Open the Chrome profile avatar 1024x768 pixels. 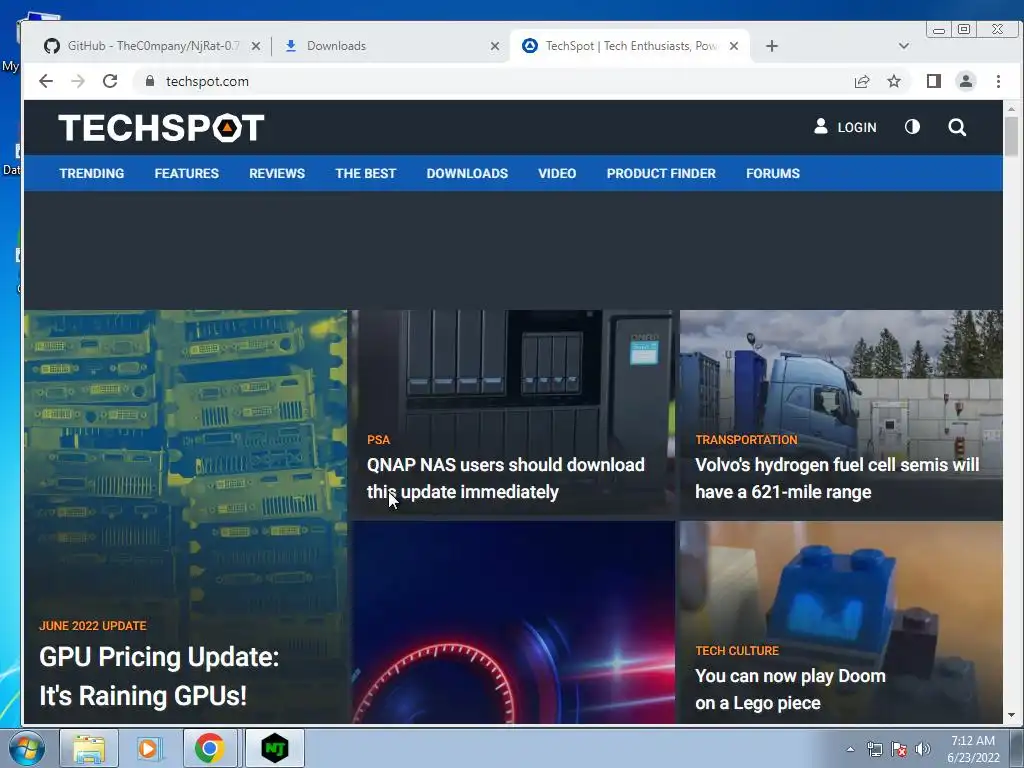click(965, 81)
